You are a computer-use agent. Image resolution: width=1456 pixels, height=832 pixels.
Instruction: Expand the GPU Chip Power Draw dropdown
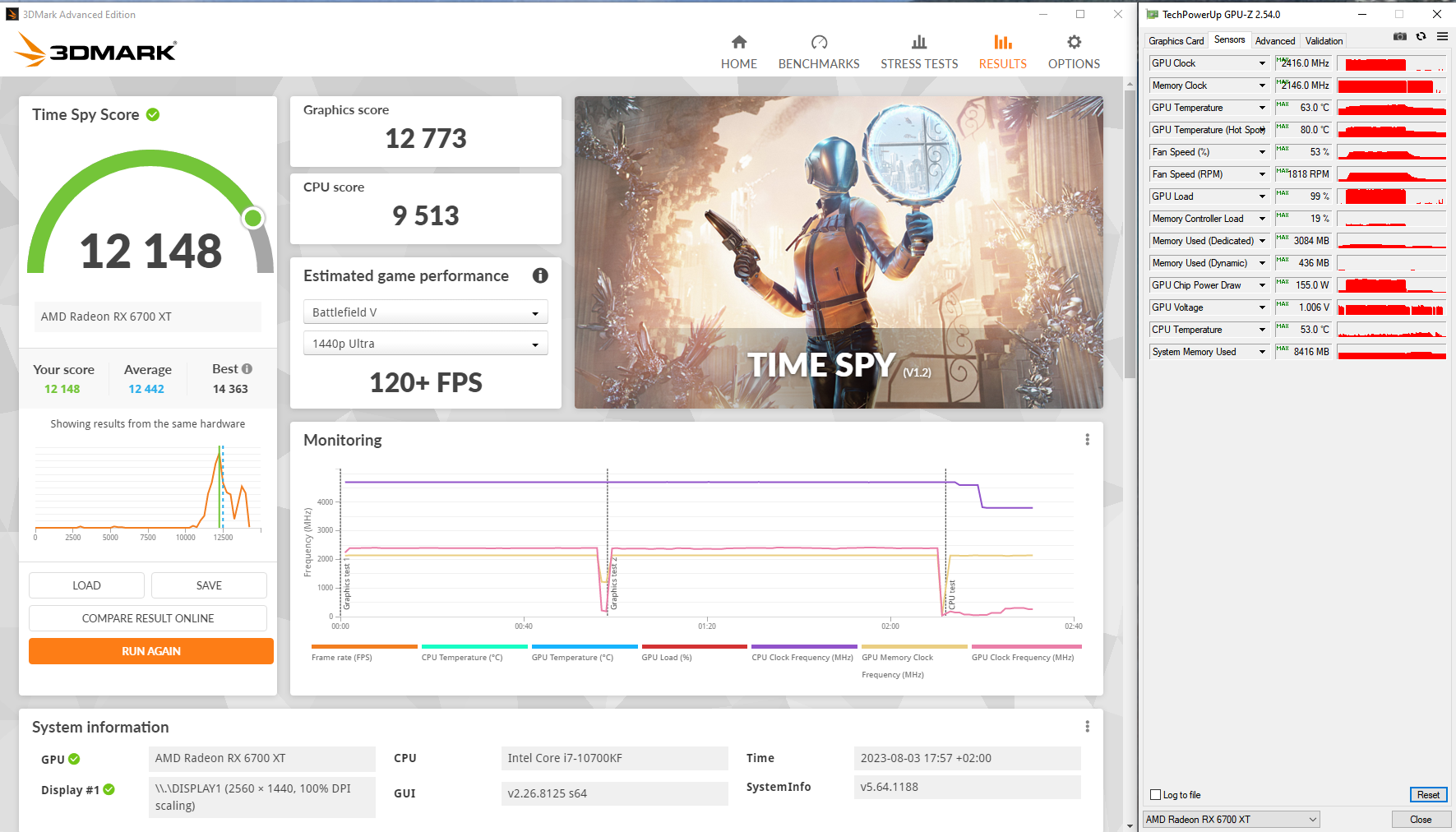point(1262,285)
